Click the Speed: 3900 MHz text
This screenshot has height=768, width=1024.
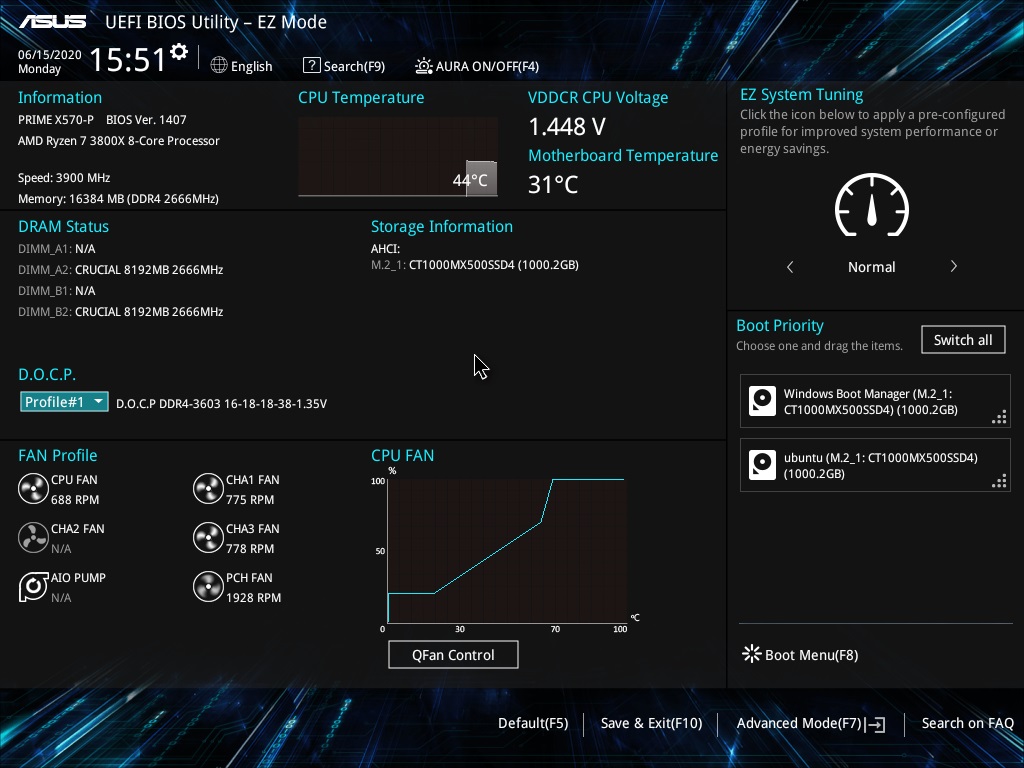click(64, 178)
